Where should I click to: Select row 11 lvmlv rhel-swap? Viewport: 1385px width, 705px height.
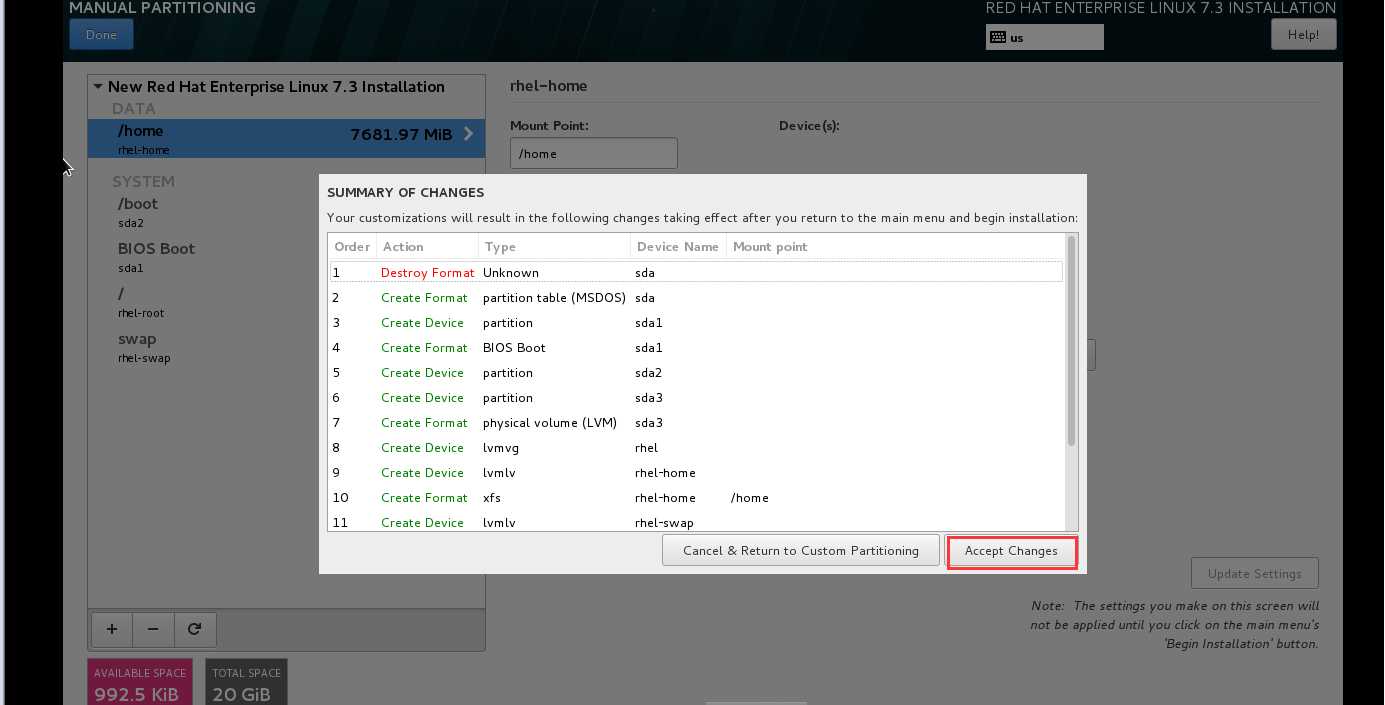pyautogui.click(x=696, y=522)
